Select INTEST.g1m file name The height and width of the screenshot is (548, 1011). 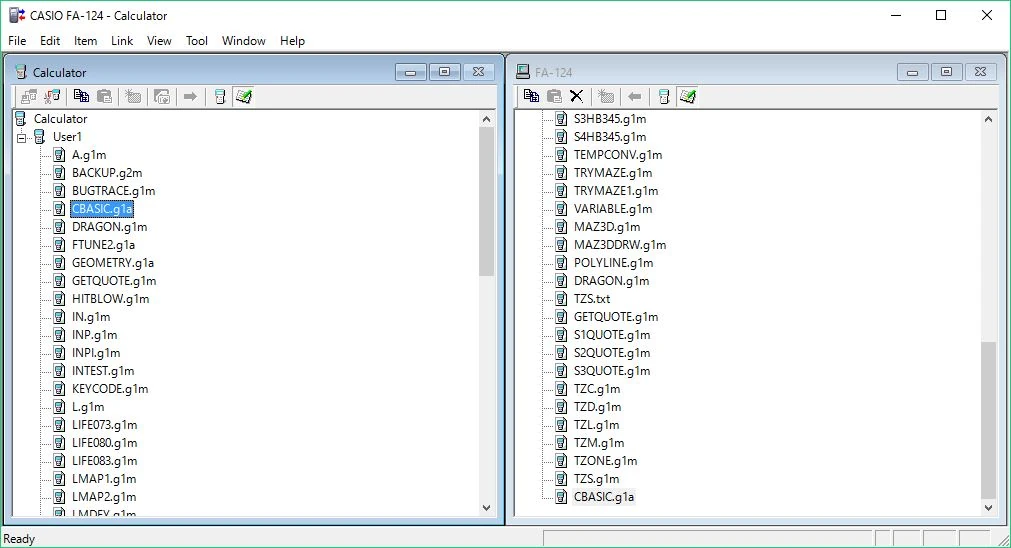point(103,371)
